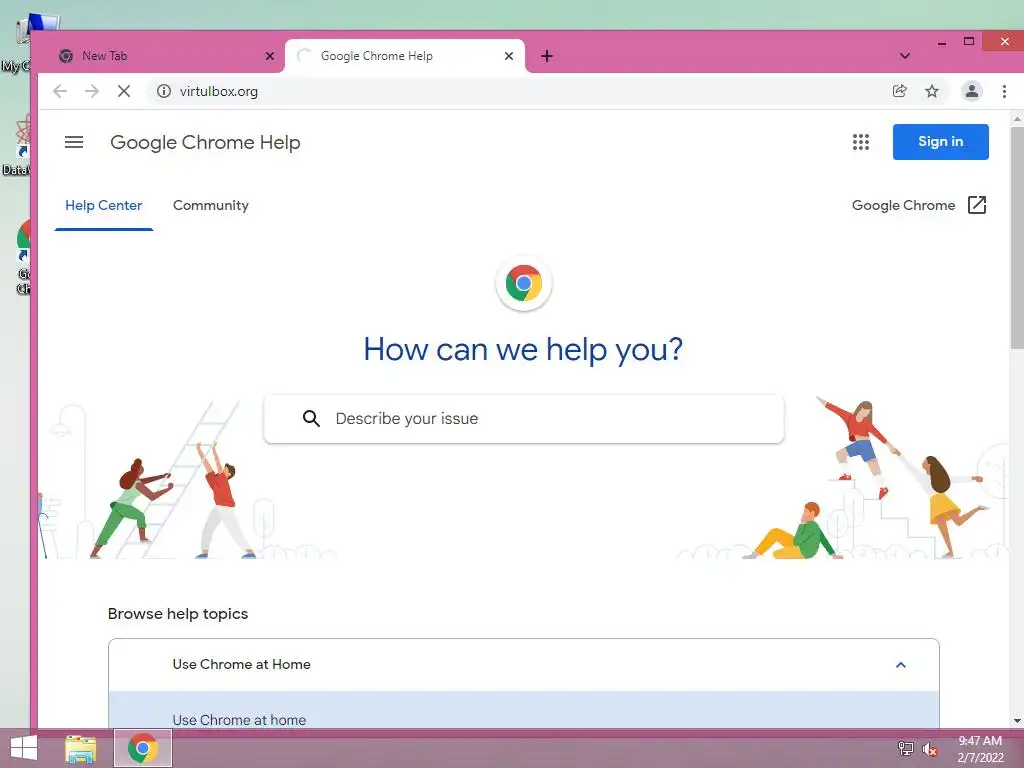This screenshot has height=768, width=1024.
Task: Open File Explorer from the taskbar
Action: 81,748
